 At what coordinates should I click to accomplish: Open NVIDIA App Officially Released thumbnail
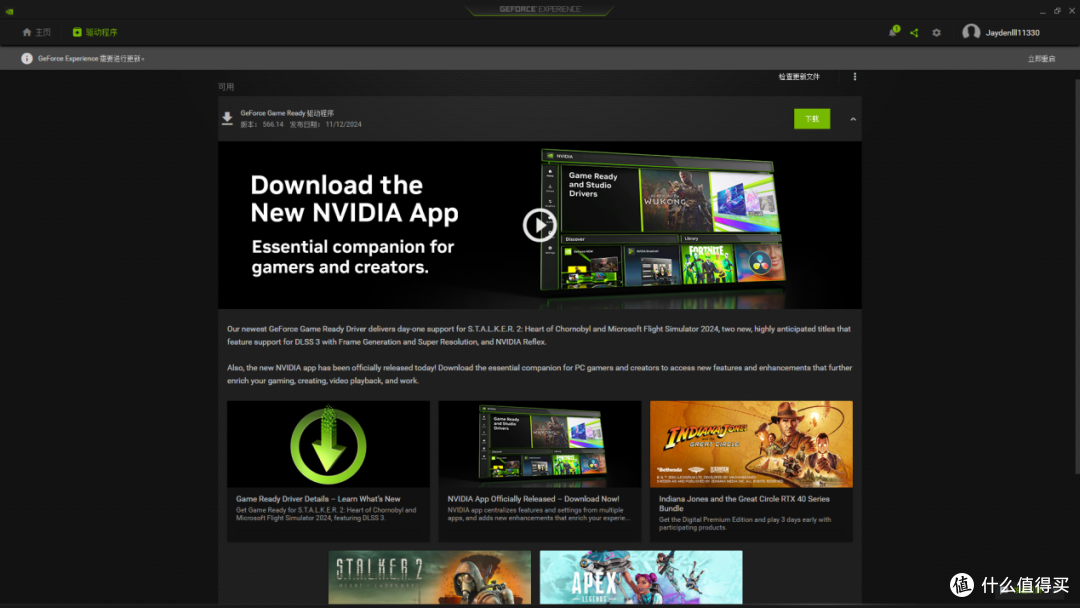tap(539, 444)
